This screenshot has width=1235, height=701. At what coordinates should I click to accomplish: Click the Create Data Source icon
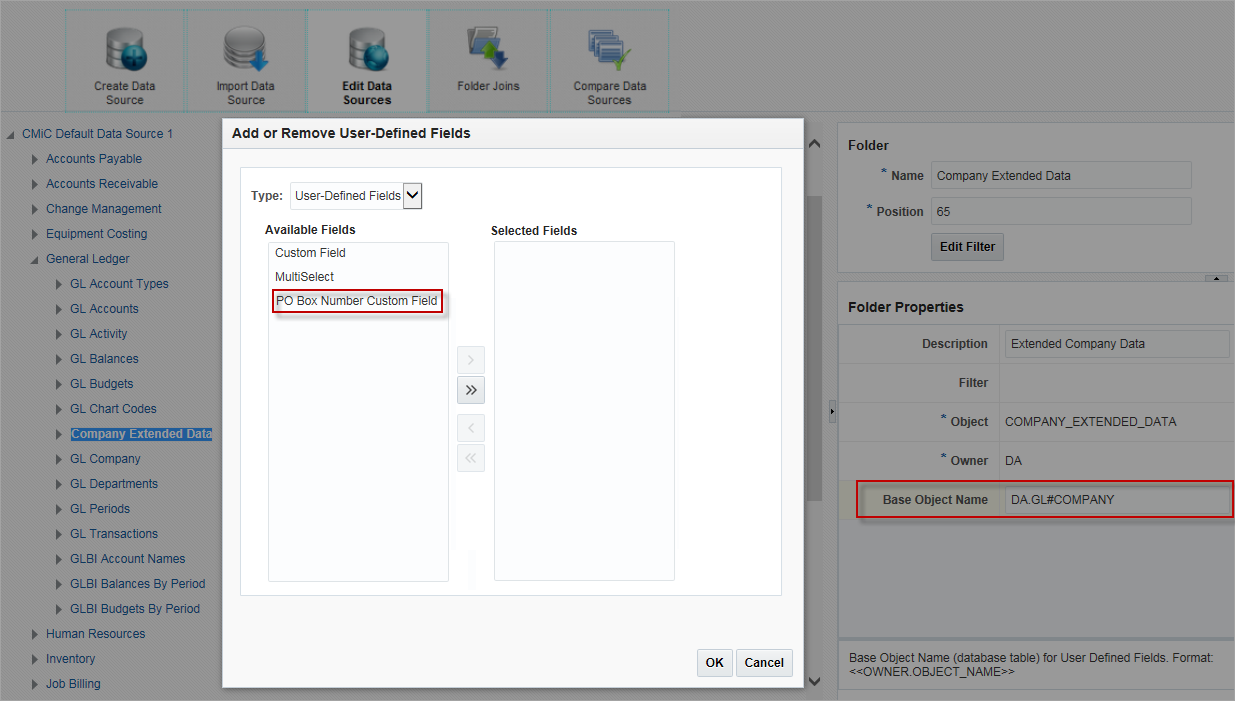(124, 60)
